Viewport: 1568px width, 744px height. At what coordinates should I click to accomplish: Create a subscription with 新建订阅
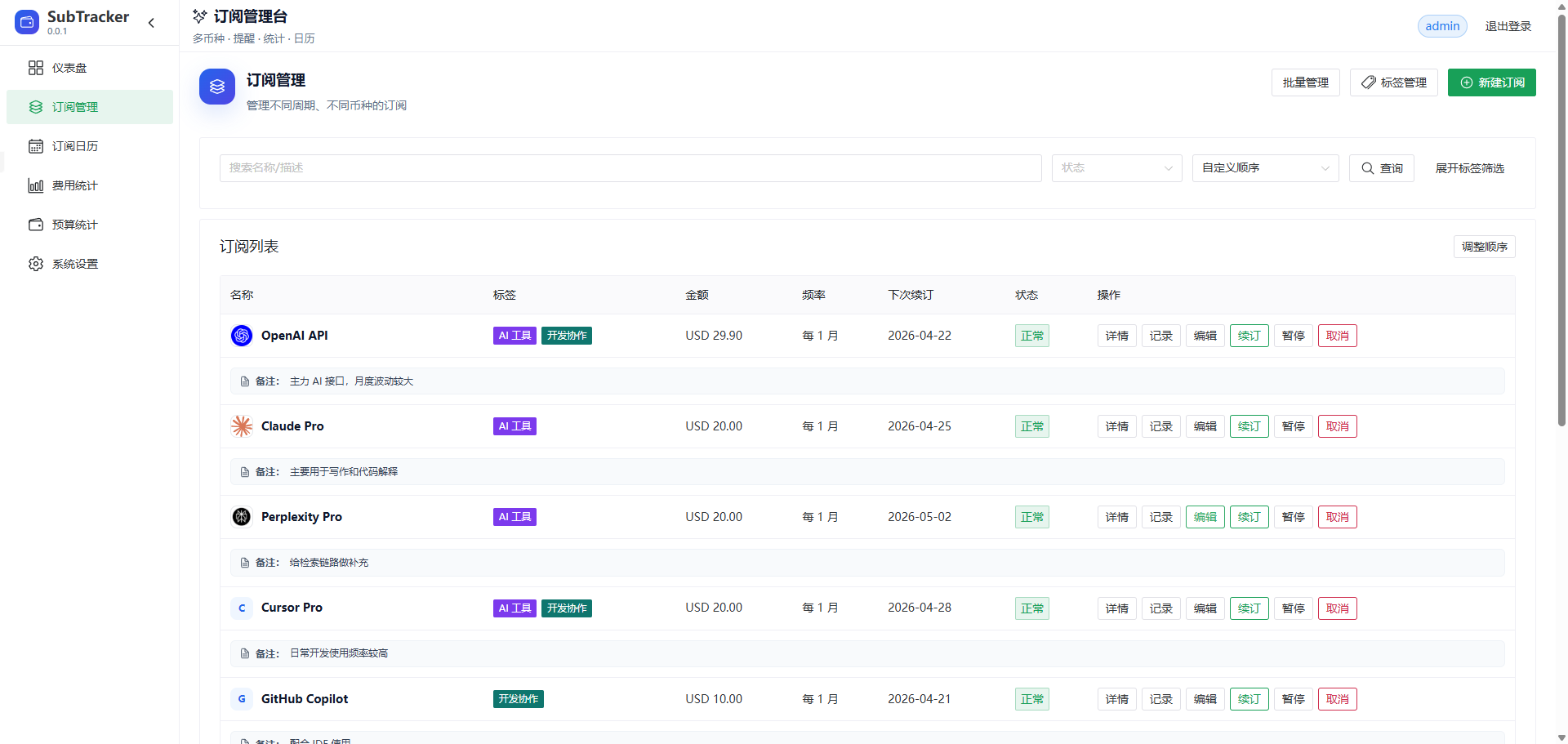[x=1492, y=82]
